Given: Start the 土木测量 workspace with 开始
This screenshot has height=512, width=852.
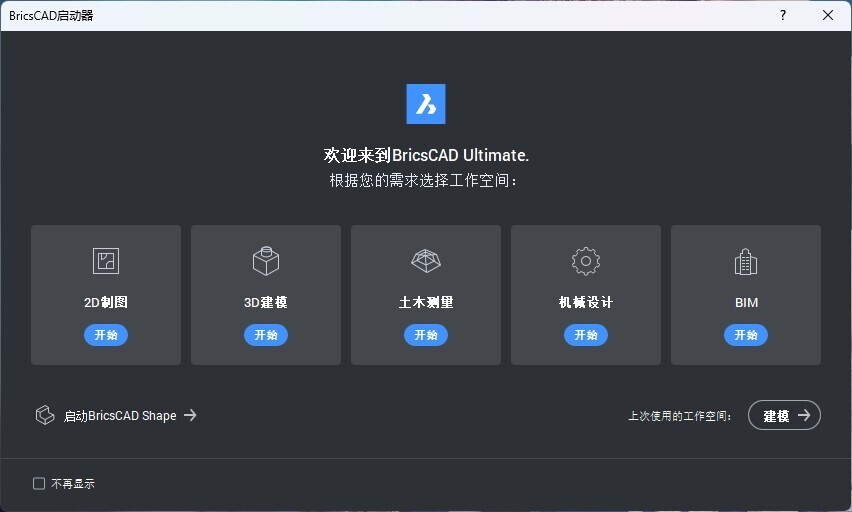Looking at the screenshot, I should [425, 335].
